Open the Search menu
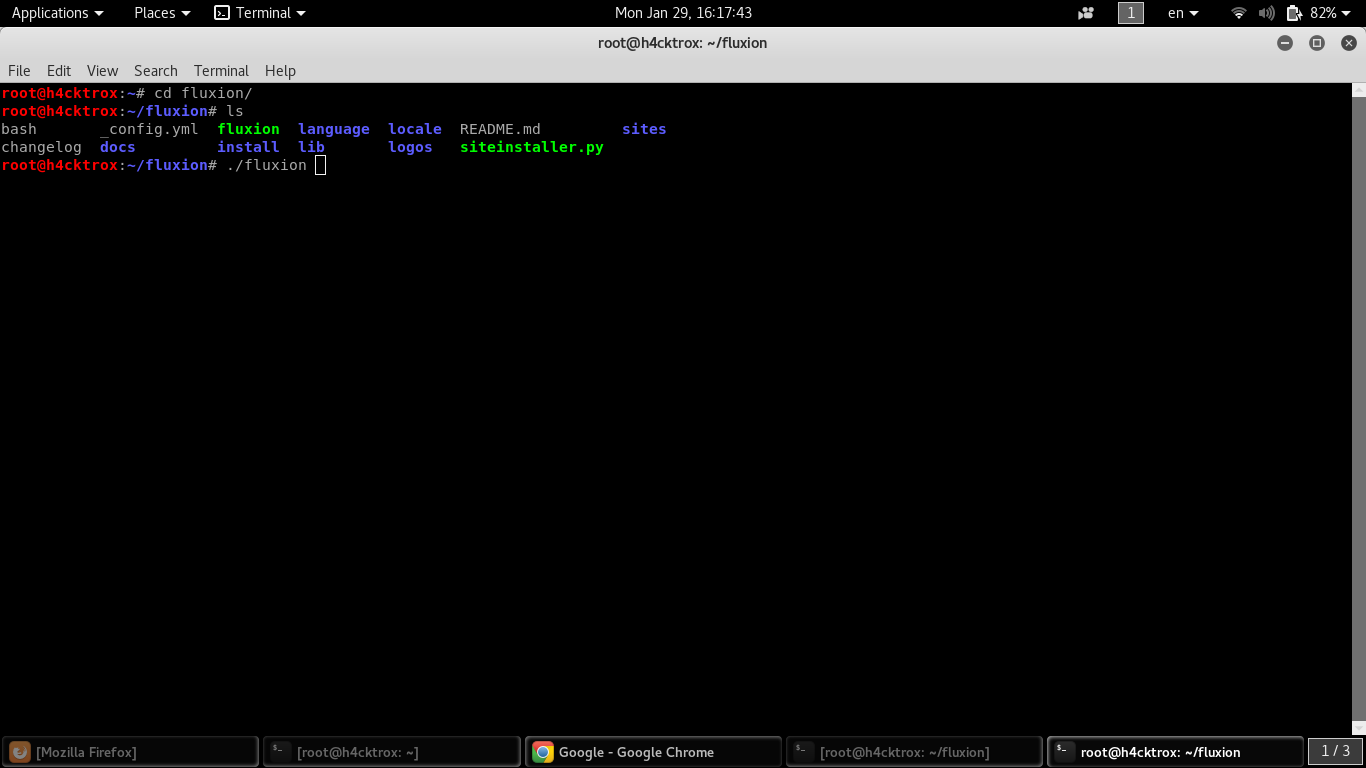 [155, 70]
